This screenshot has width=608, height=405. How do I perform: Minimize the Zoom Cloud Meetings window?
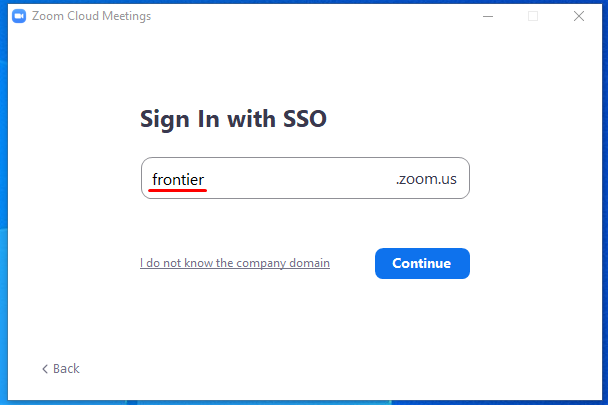488,16
